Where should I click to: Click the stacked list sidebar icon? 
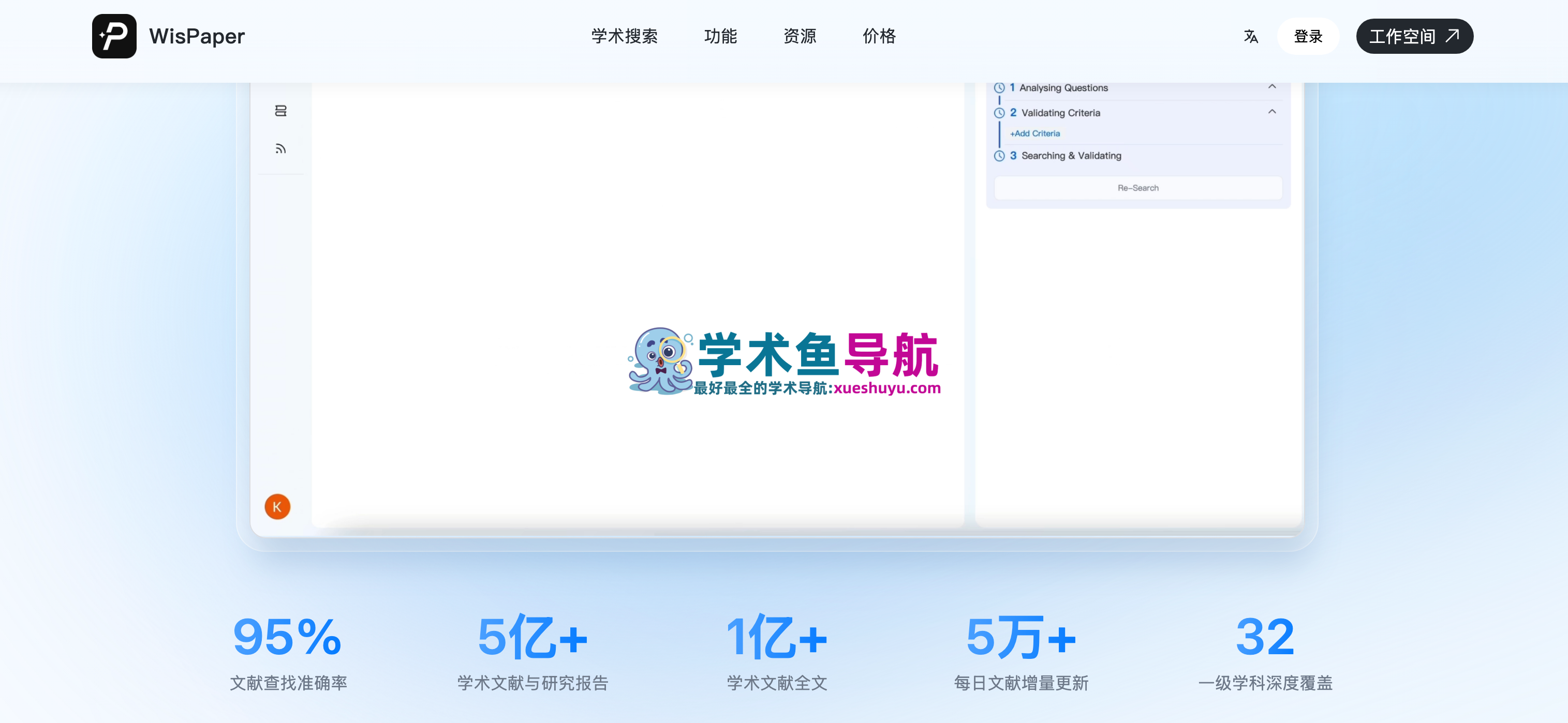[280, 111]
